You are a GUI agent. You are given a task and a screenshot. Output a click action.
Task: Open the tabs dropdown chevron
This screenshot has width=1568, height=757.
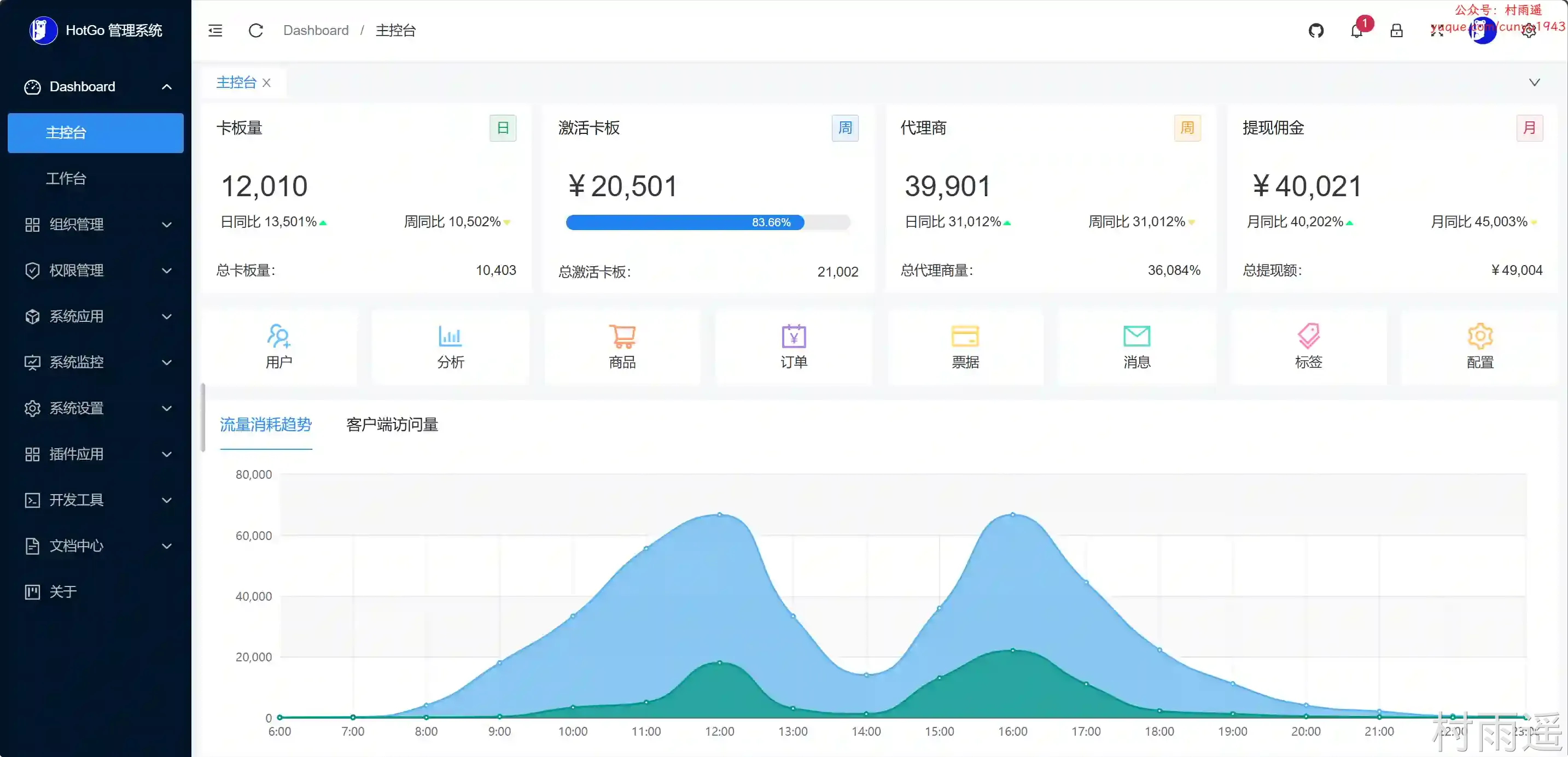pyautogui.click(x=1535, y=82)
